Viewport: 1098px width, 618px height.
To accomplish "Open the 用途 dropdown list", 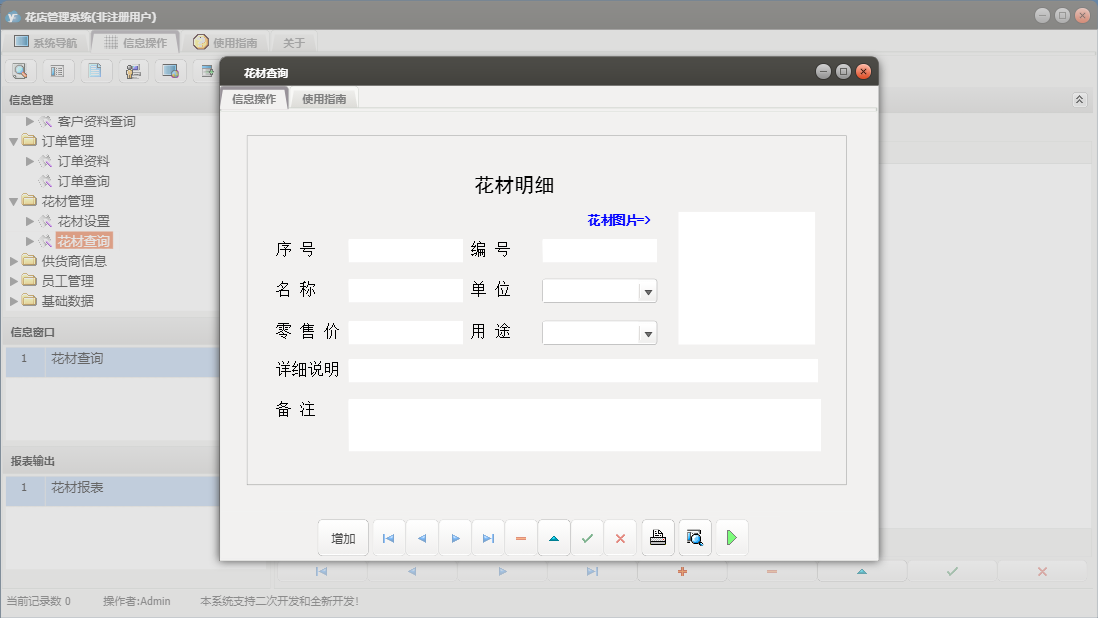I will pos(648,332).
